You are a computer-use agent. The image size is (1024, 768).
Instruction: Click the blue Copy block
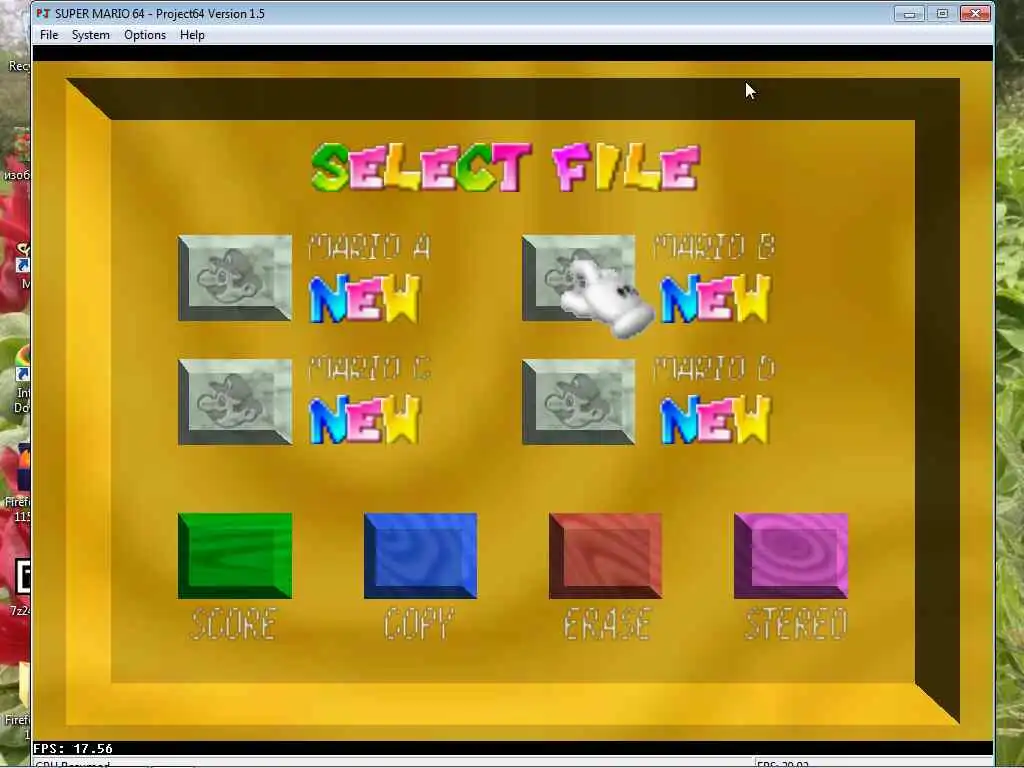point(421,556)
